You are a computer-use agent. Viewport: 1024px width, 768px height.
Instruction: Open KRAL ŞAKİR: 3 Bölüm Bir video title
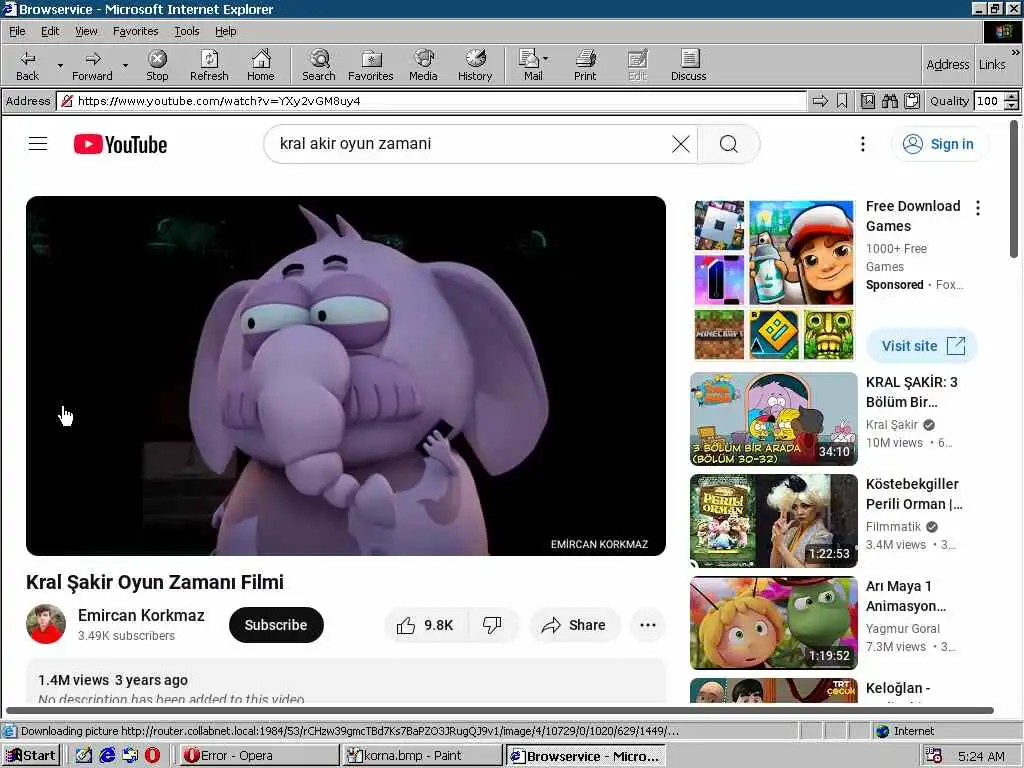pyautogui.click(x=912, y=392)
